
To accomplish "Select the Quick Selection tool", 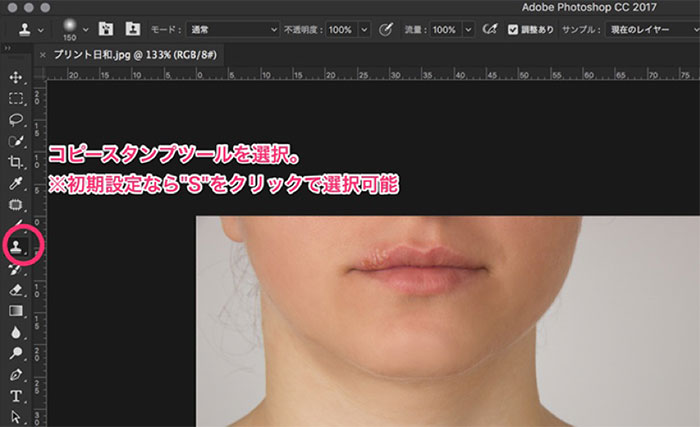I will pos(16,141).
